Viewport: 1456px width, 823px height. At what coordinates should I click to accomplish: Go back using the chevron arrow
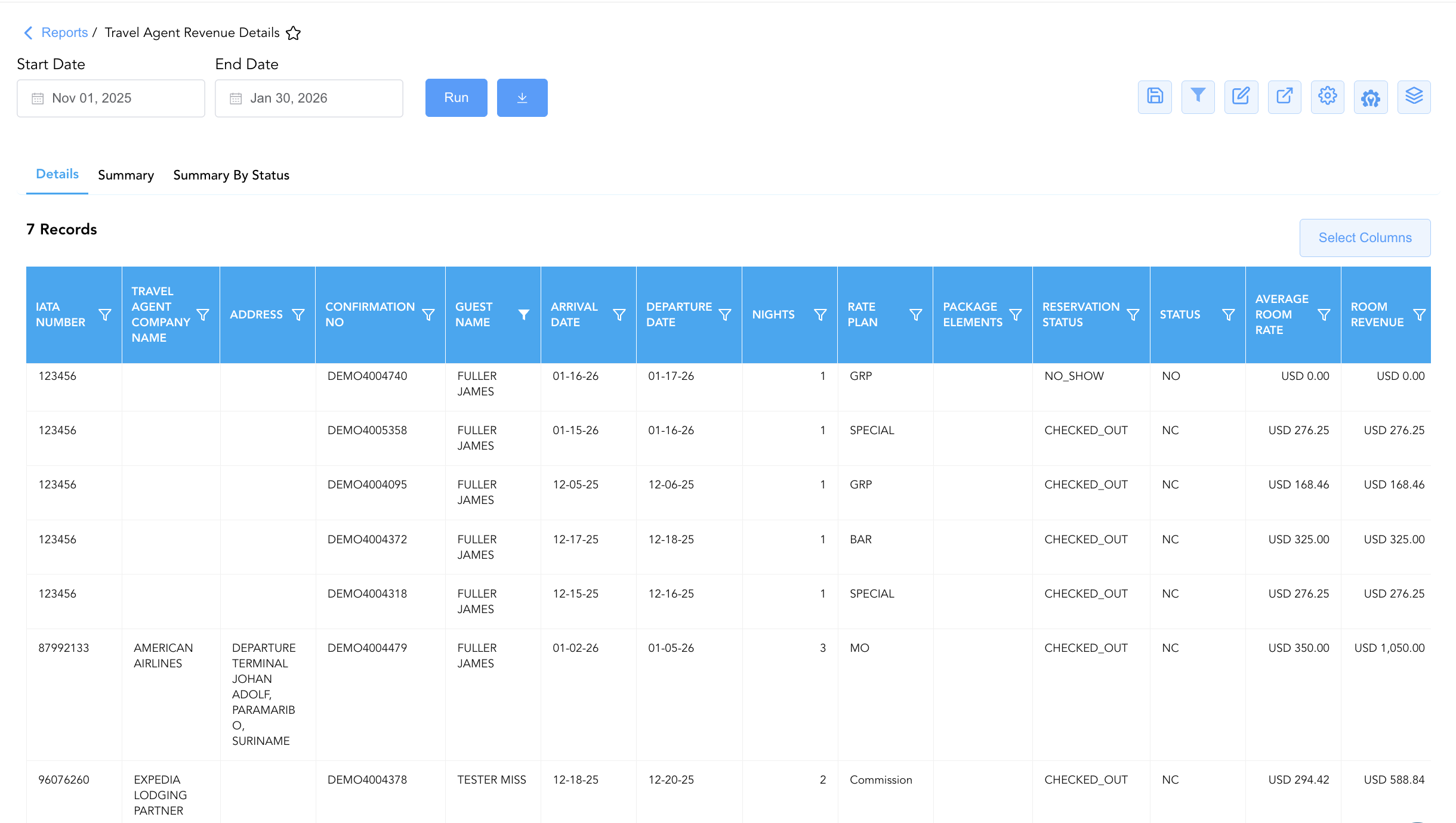tap(27, 33)
